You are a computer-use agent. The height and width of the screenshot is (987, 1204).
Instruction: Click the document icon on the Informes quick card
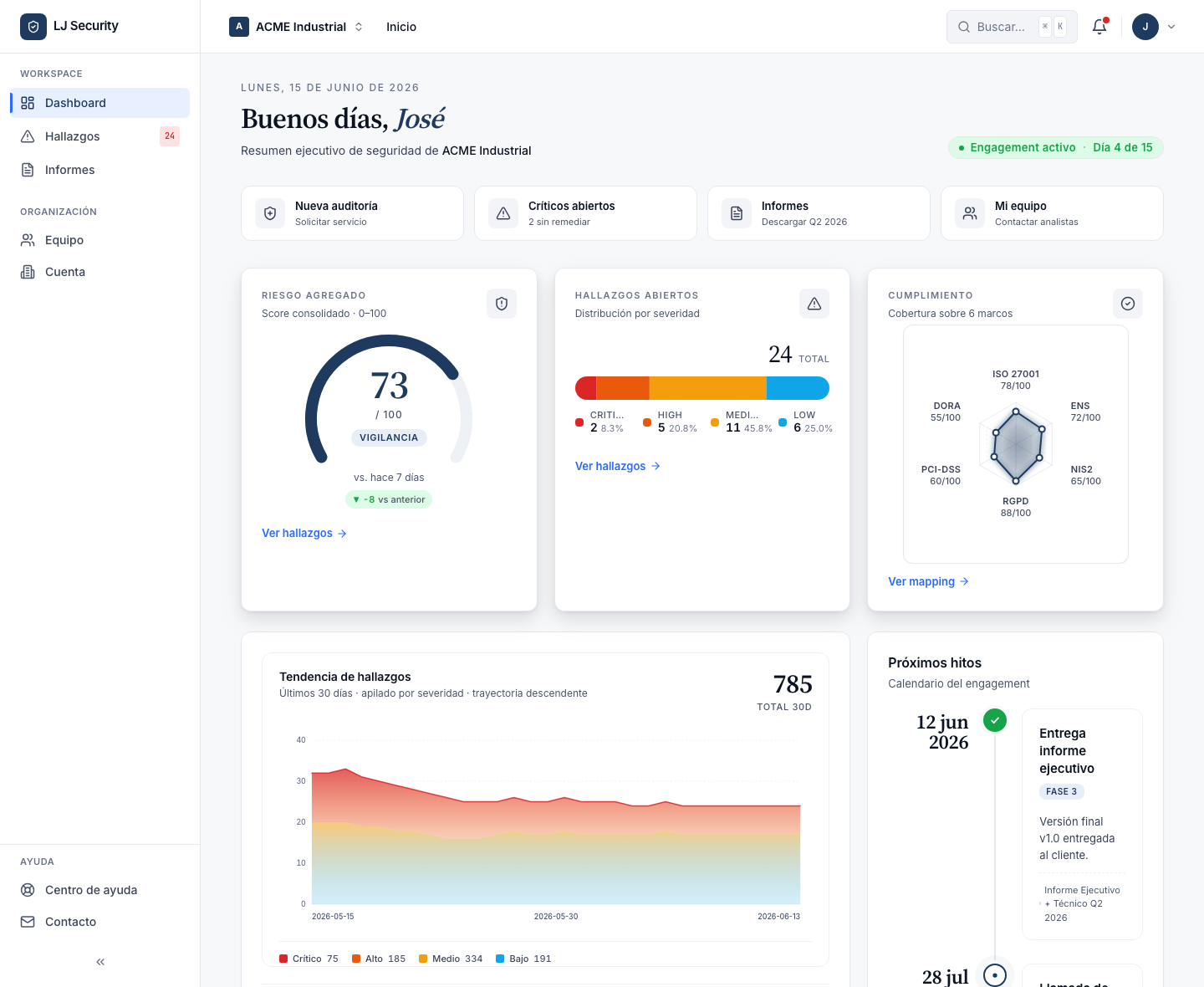click(737, 213)
